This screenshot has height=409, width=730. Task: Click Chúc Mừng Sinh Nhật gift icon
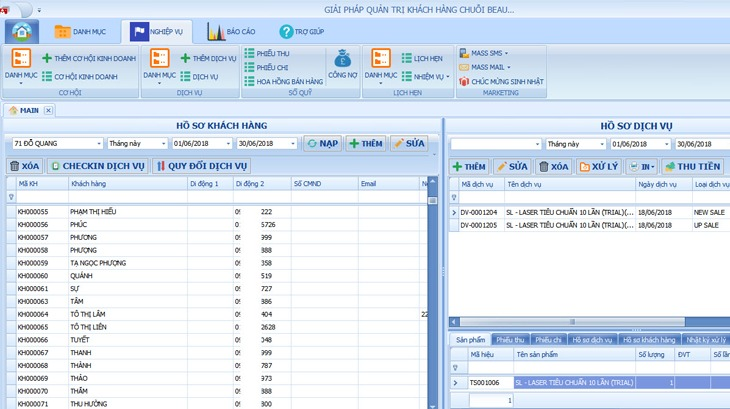click(464, 82)
